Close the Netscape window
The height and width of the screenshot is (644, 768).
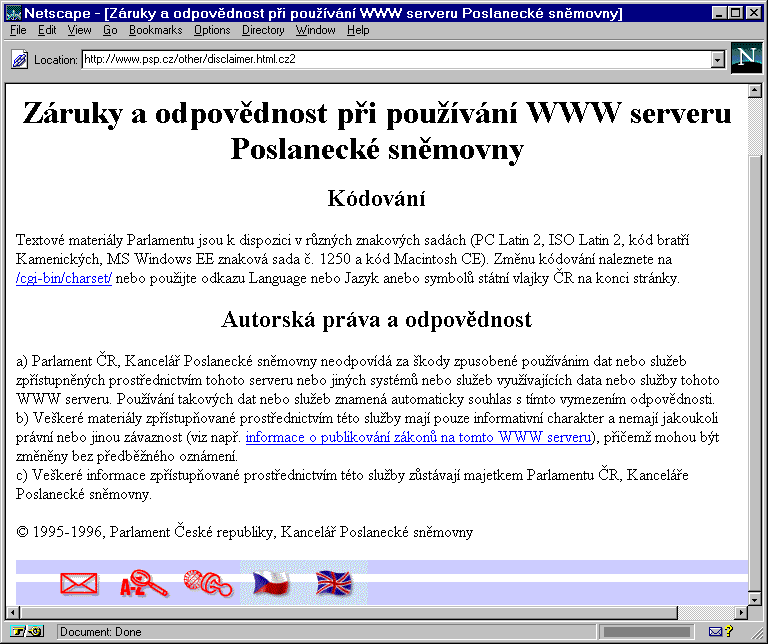[754, 13]
